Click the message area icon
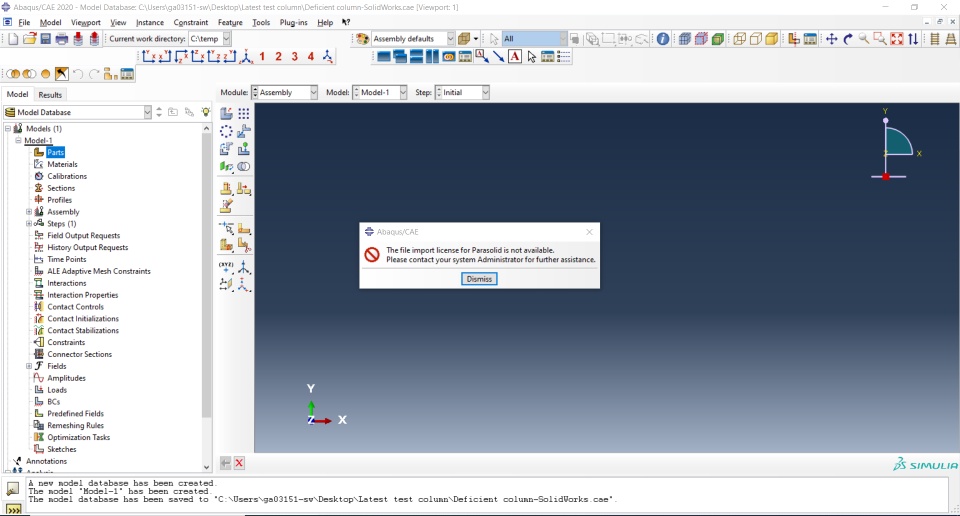960x516 pixels. [12, 488]
